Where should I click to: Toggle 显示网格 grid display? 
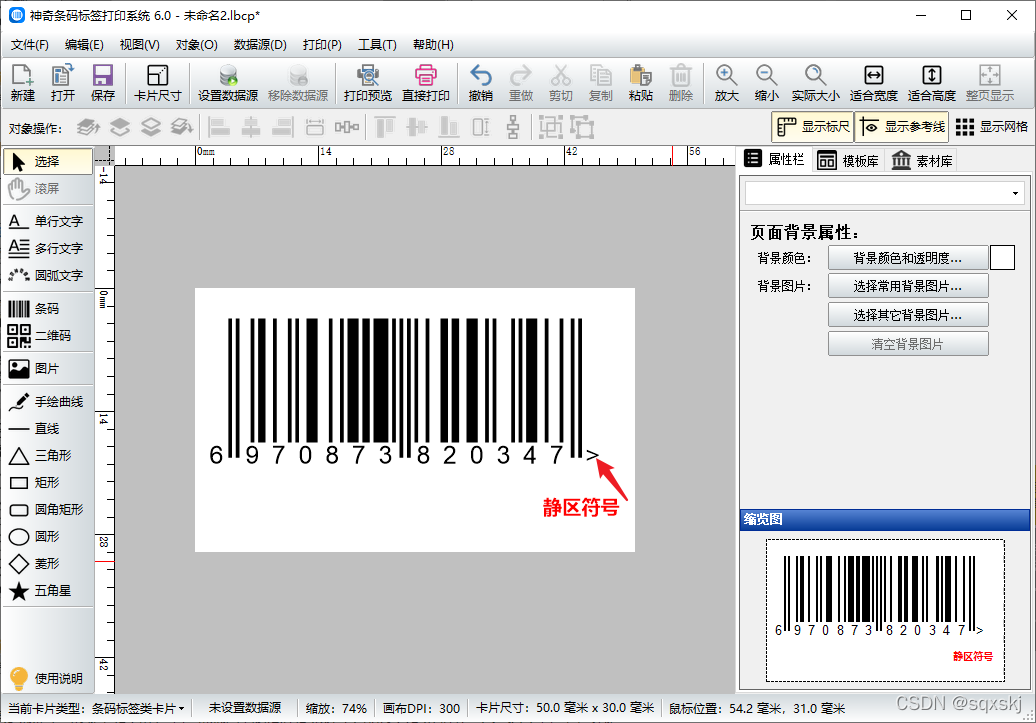[992, 127]
